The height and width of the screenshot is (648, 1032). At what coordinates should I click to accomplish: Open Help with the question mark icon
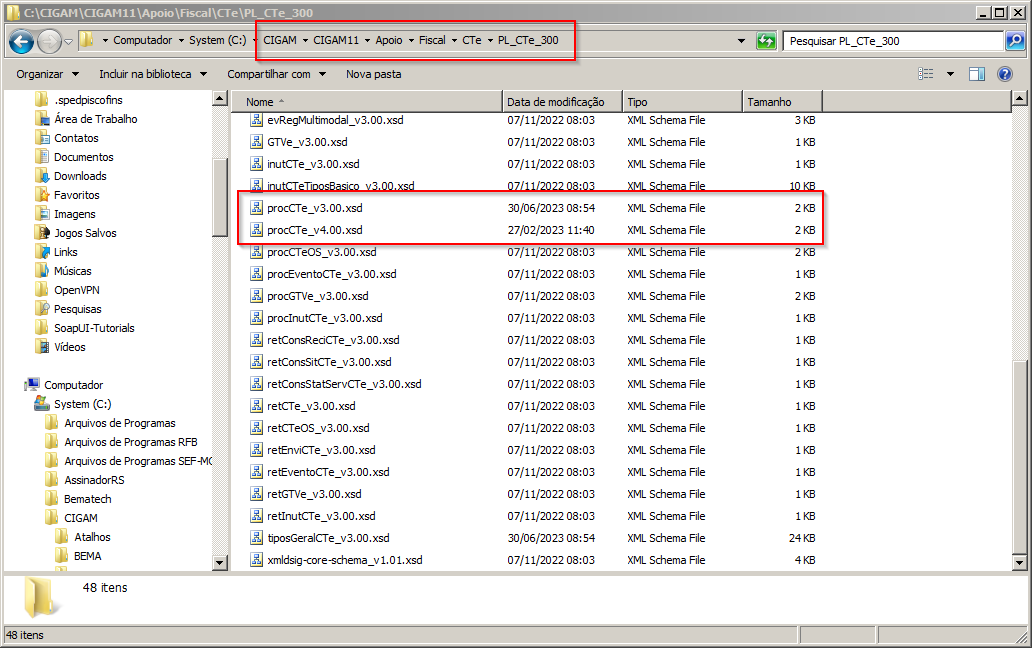[x=1005, y=74]
